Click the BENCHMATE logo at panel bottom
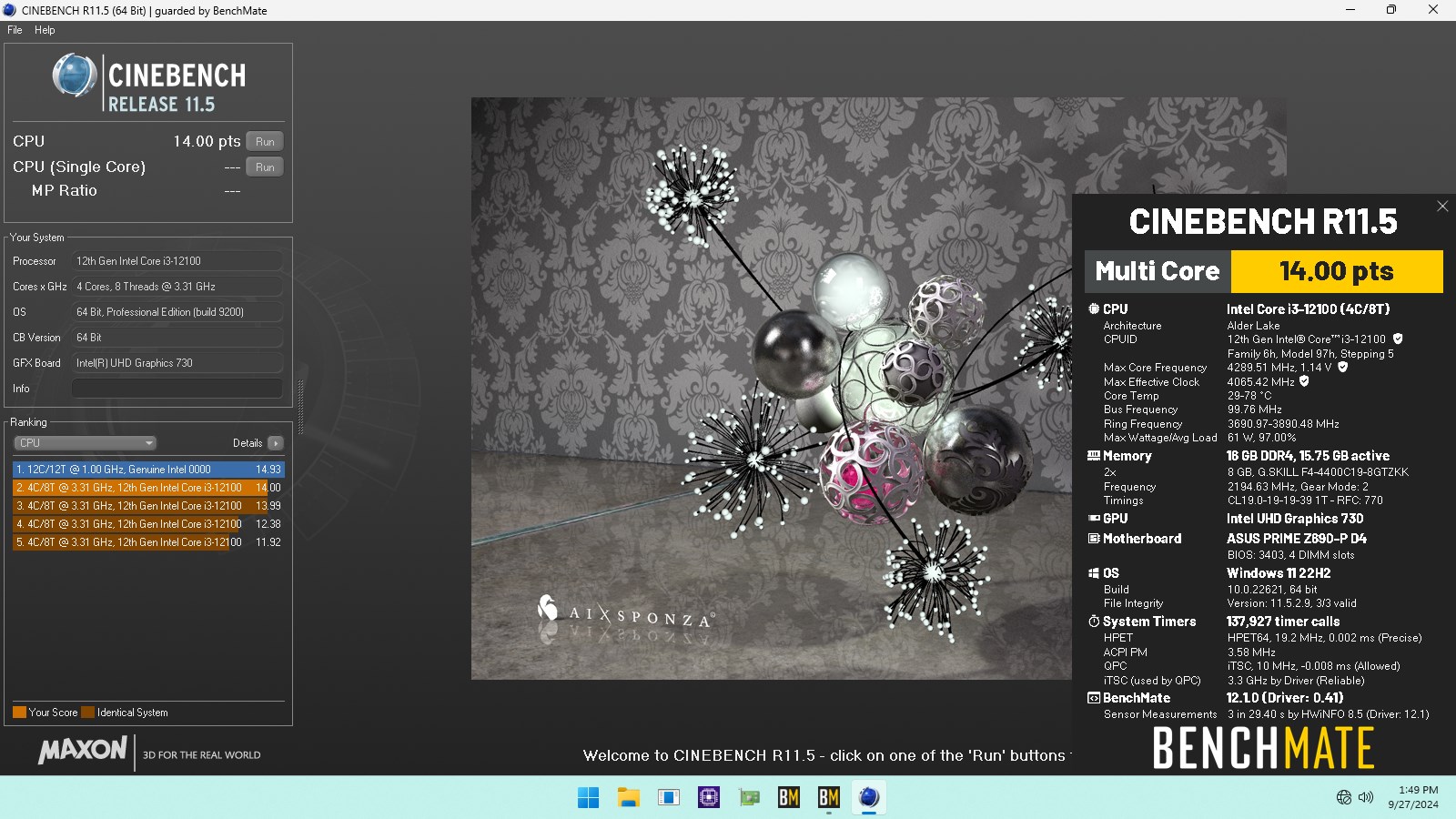This screenshot has height=819, width=1456. pyautogui.click(x=1263, y=748)
